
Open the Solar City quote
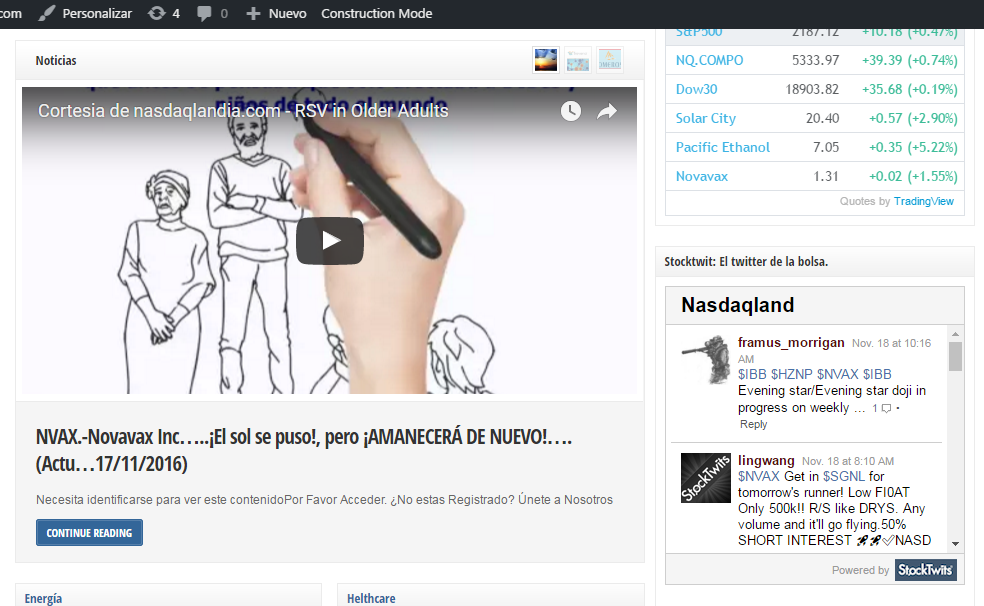[x=705, y=118]
